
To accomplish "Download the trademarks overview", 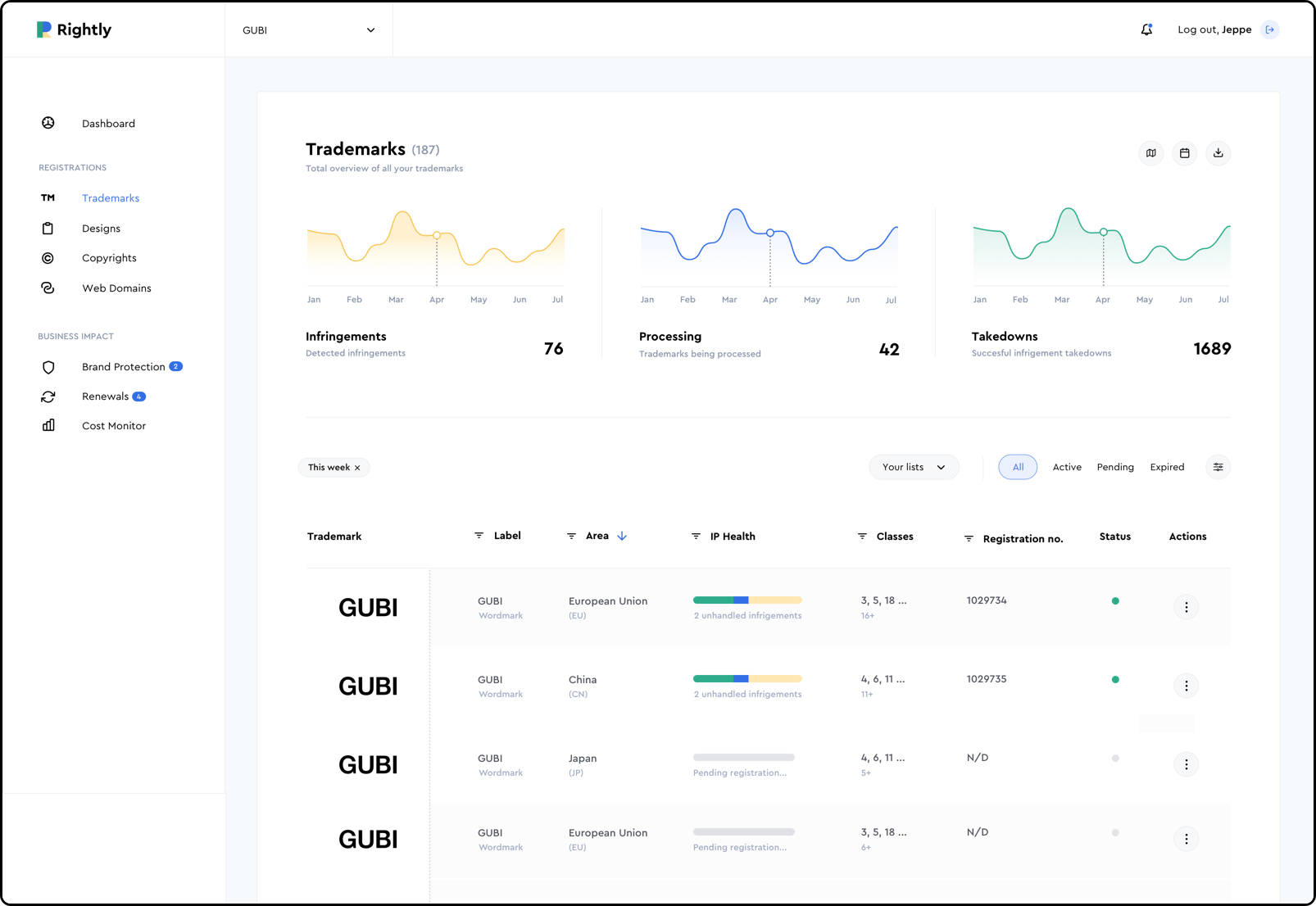I will pos(1218,153).
